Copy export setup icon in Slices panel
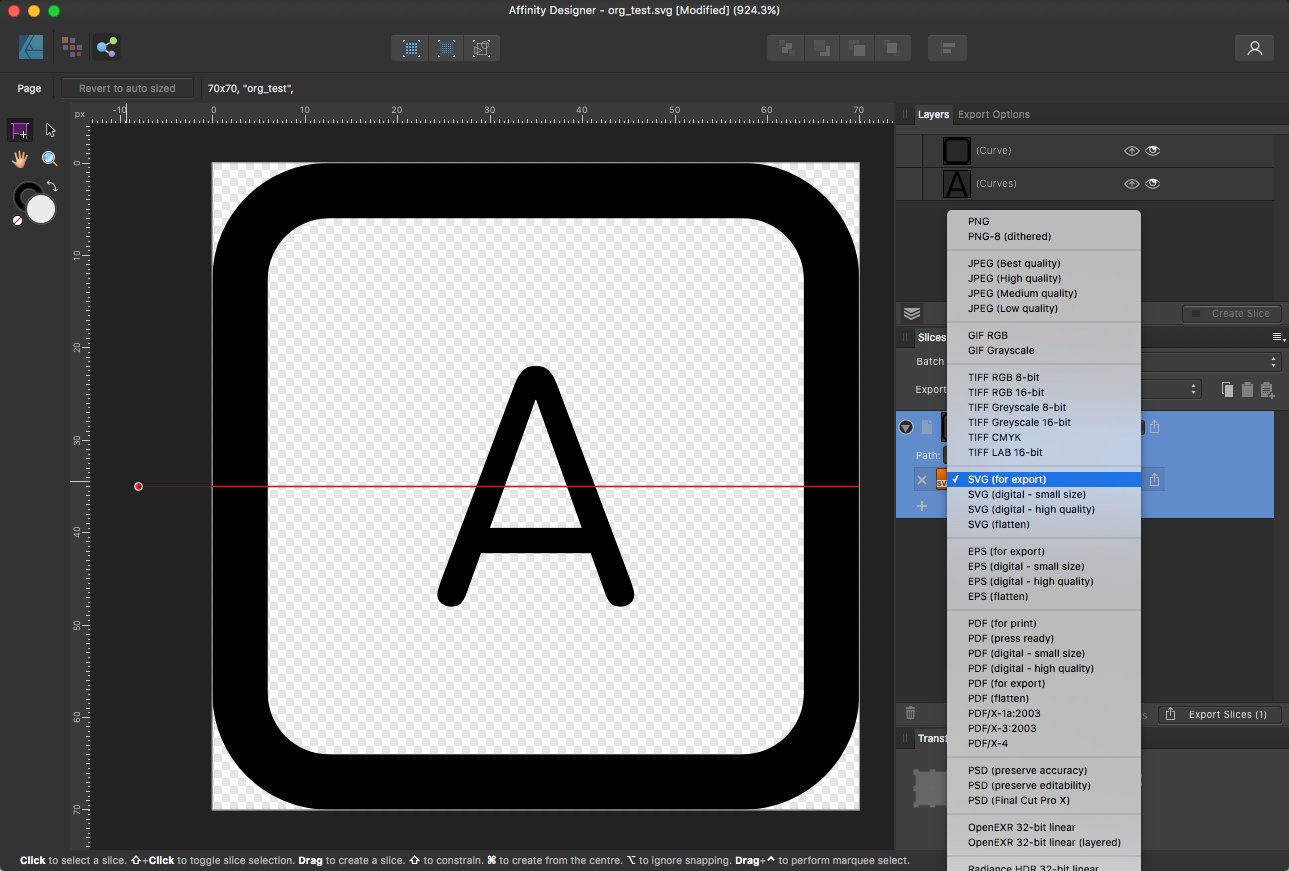Viewport: 1289px width, 871px height. coord(1228,390)
